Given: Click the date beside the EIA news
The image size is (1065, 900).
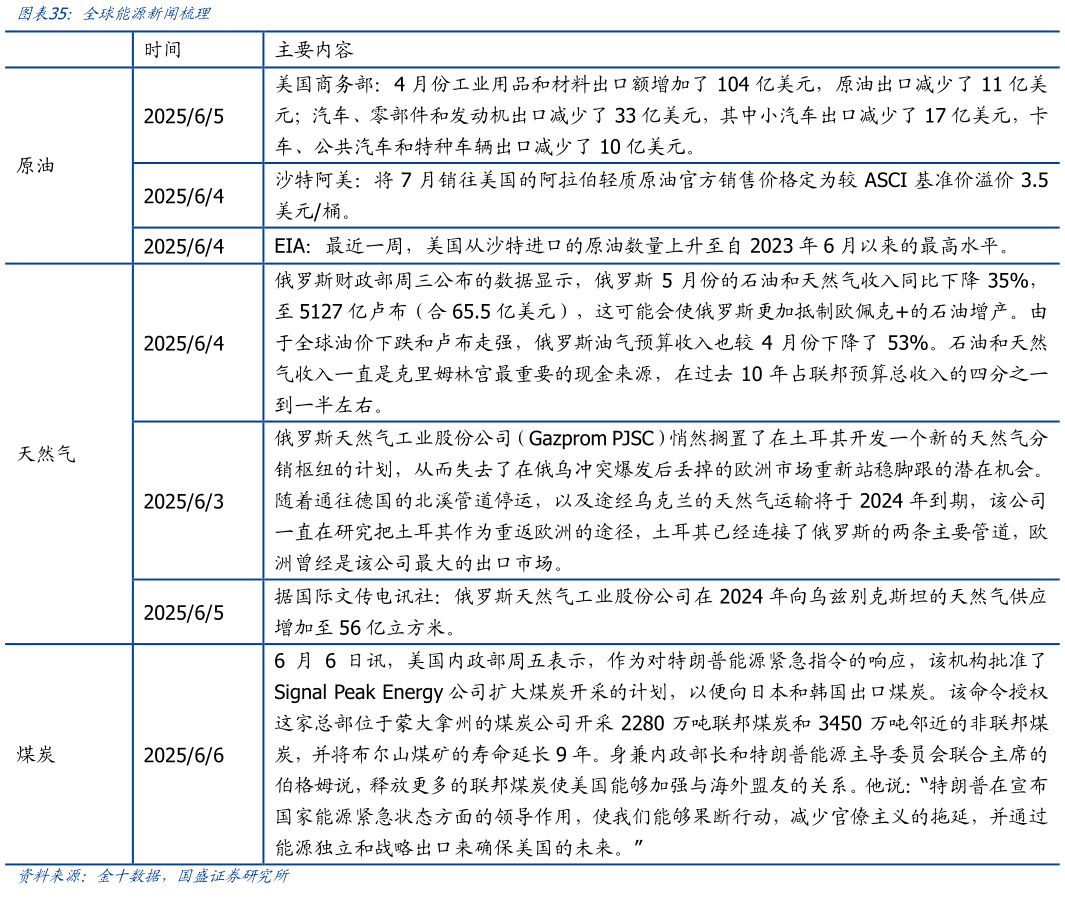Looking at the screenshot, I should (184, 246).
